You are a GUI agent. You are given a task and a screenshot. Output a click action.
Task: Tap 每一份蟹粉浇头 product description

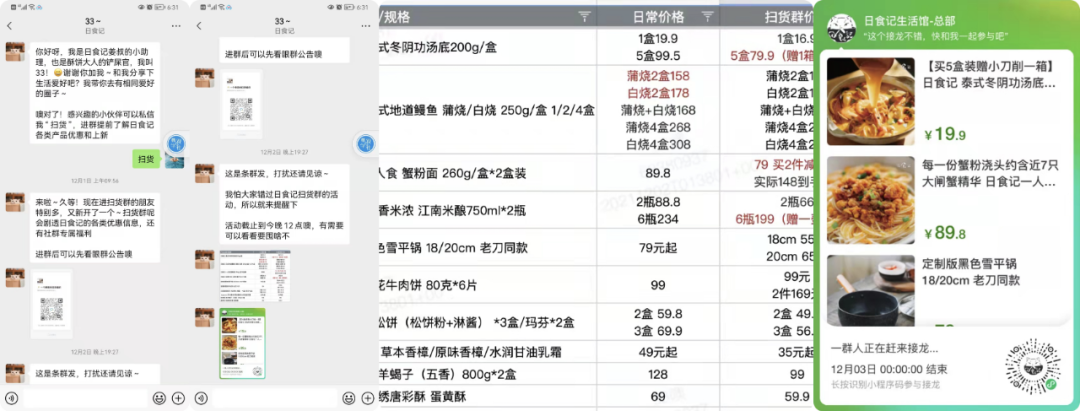coord(990,173)
